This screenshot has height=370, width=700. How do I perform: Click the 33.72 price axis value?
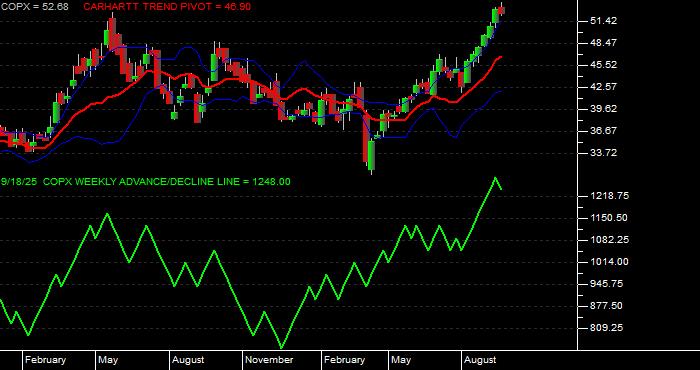tap(603, 153)
